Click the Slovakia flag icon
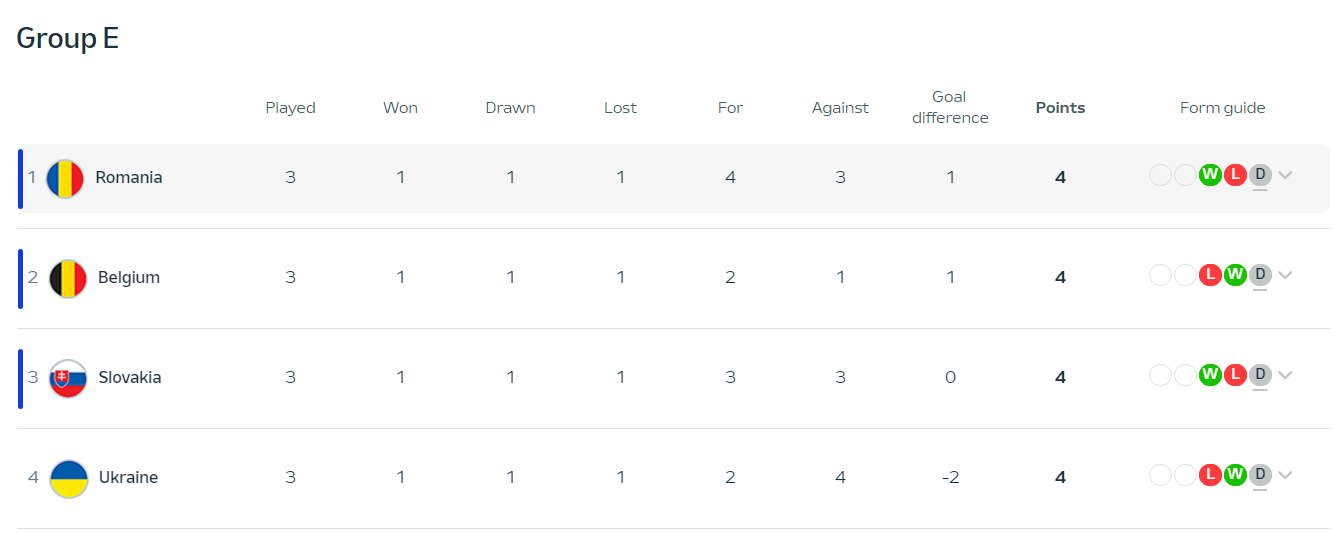1333x533 pixels. pyautogui.click(x=68, y=378)
